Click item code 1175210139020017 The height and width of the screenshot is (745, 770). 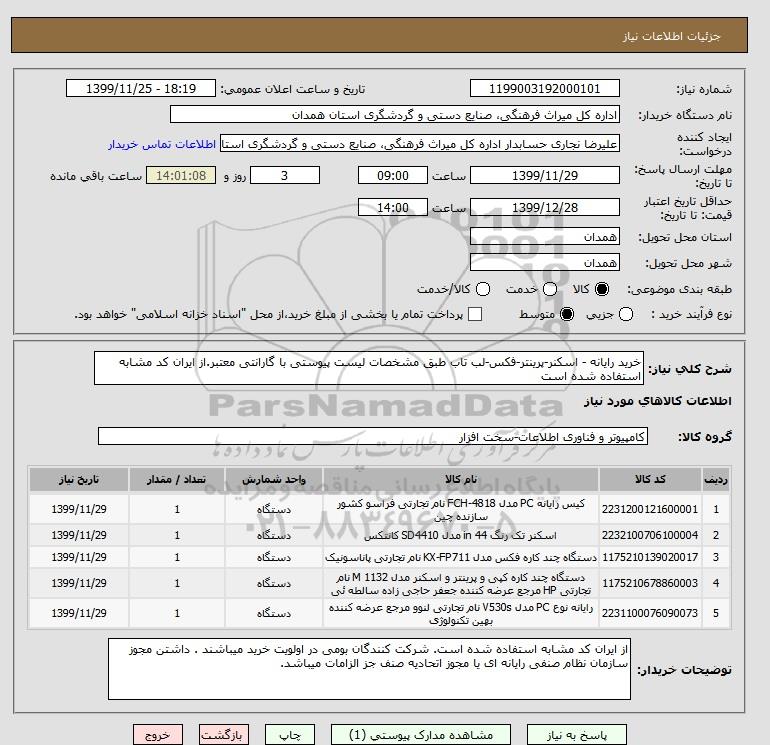click(x=650, y=557)
